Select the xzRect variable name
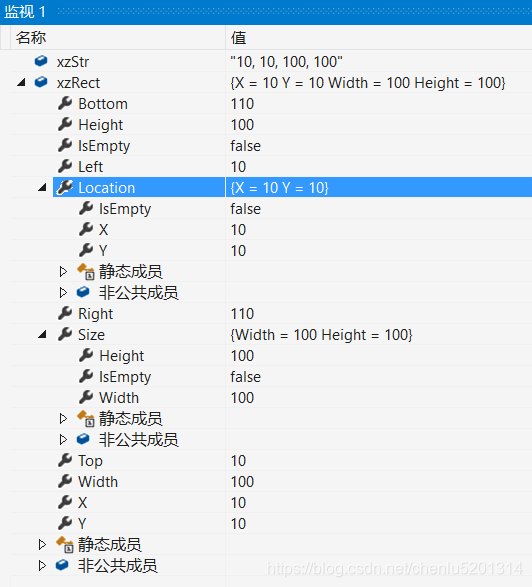 [78, 83]
